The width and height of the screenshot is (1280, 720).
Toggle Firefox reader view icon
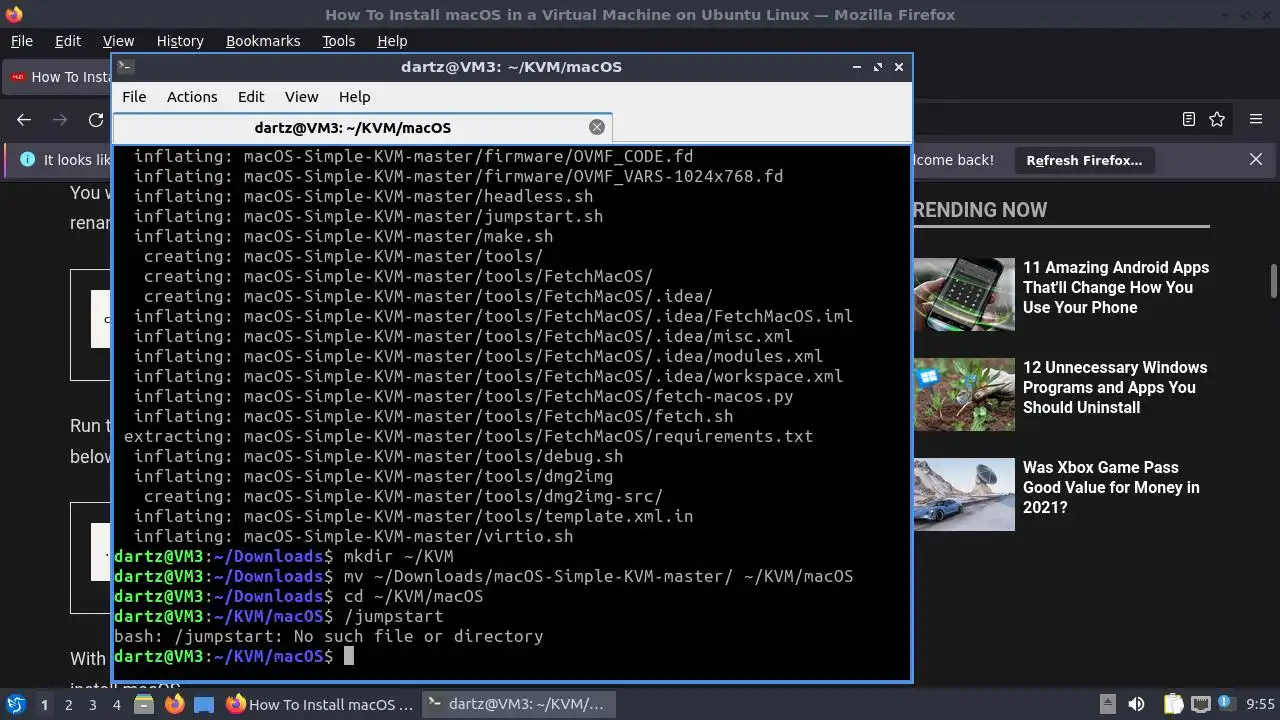[1188, 119]
